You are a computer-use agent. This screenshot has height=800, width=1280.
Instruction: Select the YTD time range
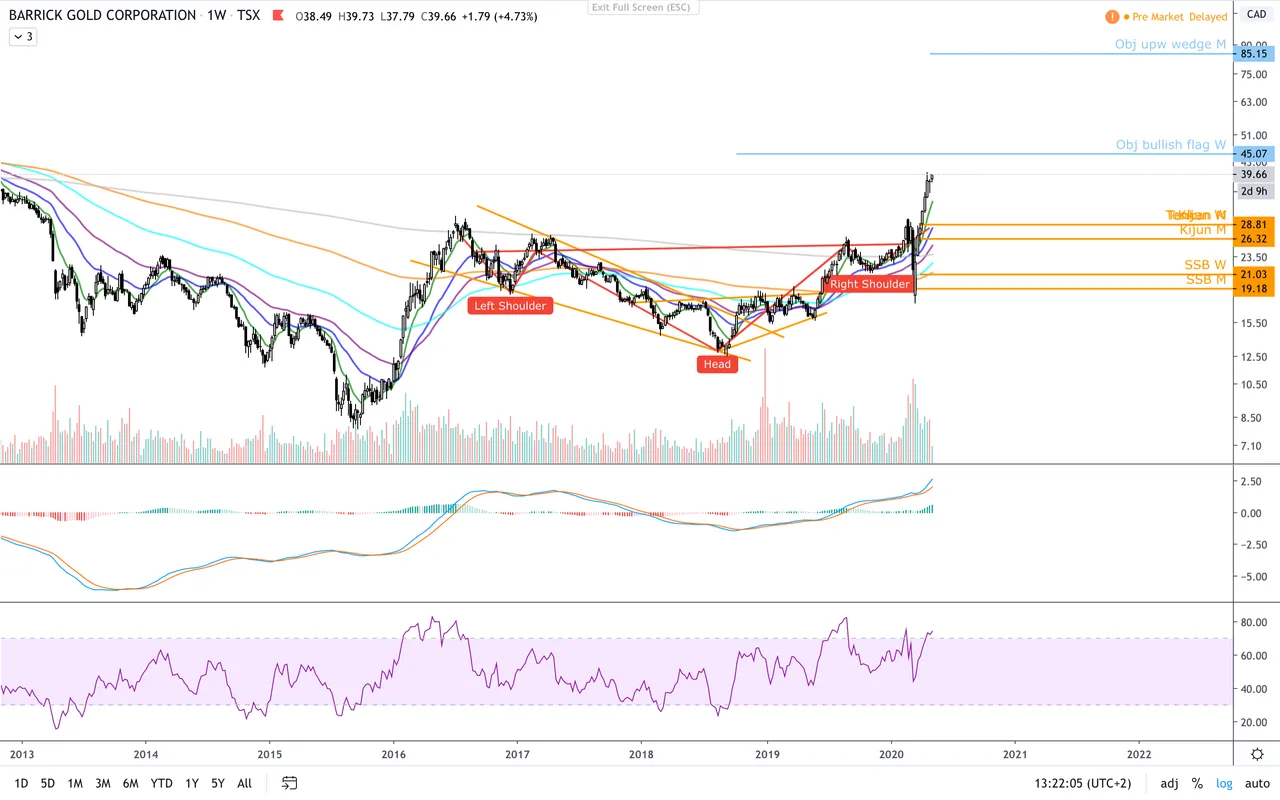[161, 783]
